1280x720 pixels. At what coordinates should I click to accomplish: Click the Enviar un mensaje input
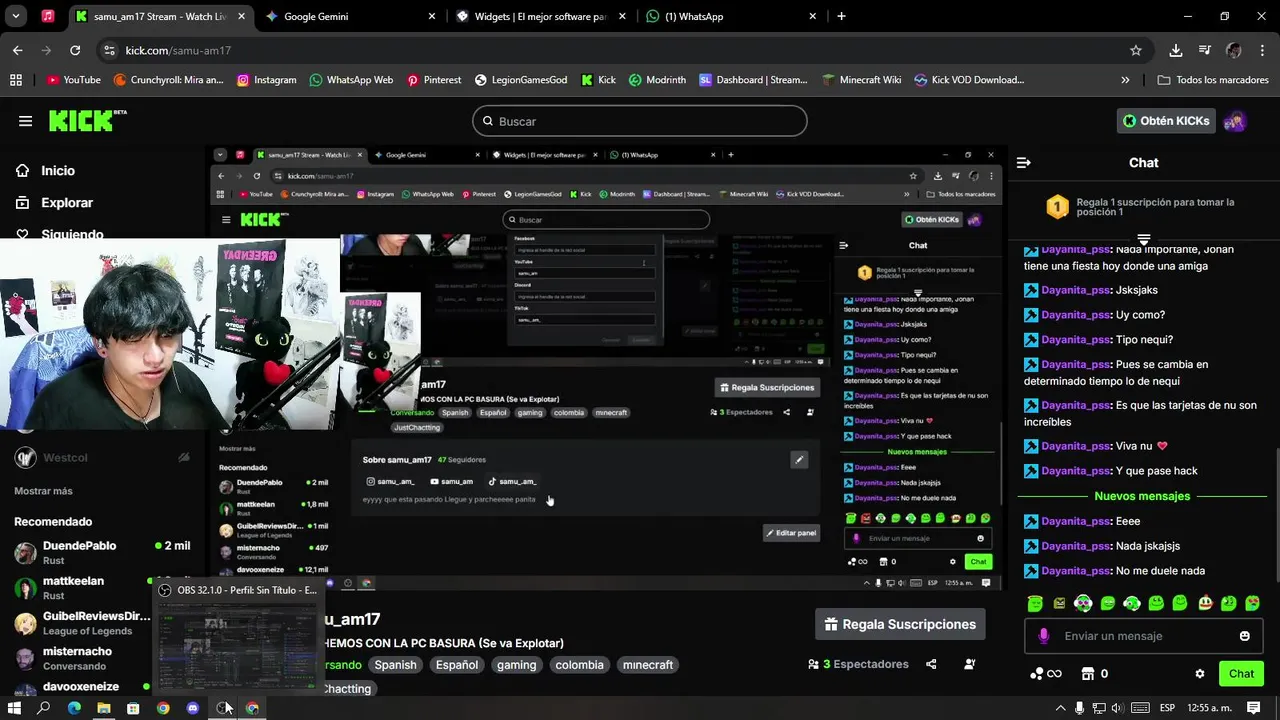pyautogui.click(x=1144, y=636)
